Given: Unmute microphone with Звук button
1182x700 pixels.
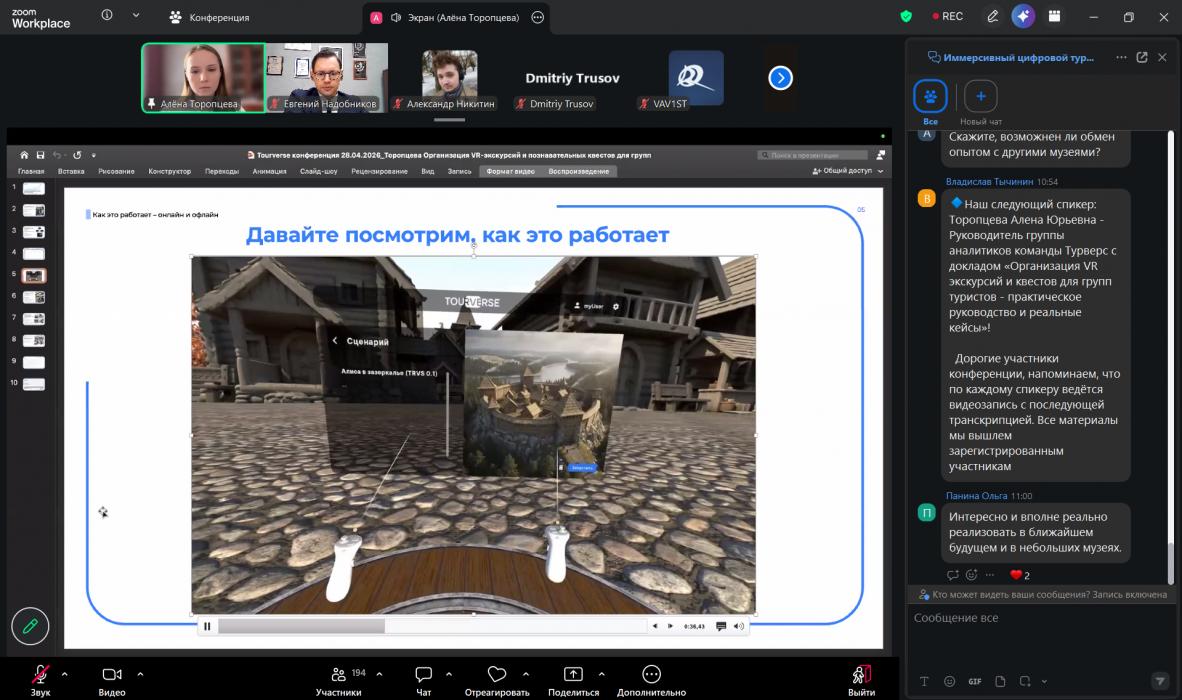Looking at the screenshot, I should 41,680.
